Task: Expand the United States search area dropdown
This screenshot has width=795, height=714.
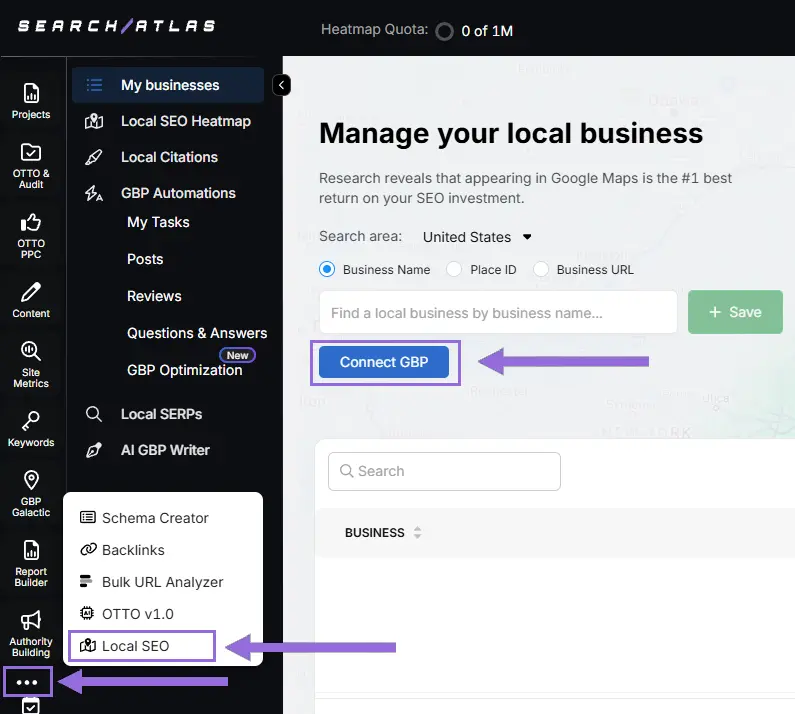Action: point(477,237)
